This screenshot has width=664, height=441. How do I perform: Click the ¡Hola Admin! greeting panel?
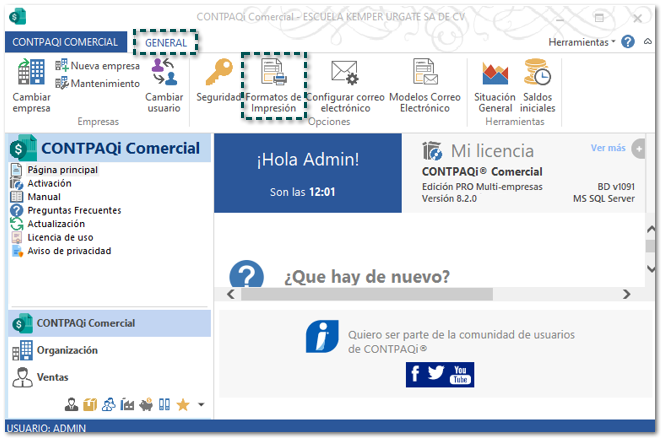click(308, 173)
